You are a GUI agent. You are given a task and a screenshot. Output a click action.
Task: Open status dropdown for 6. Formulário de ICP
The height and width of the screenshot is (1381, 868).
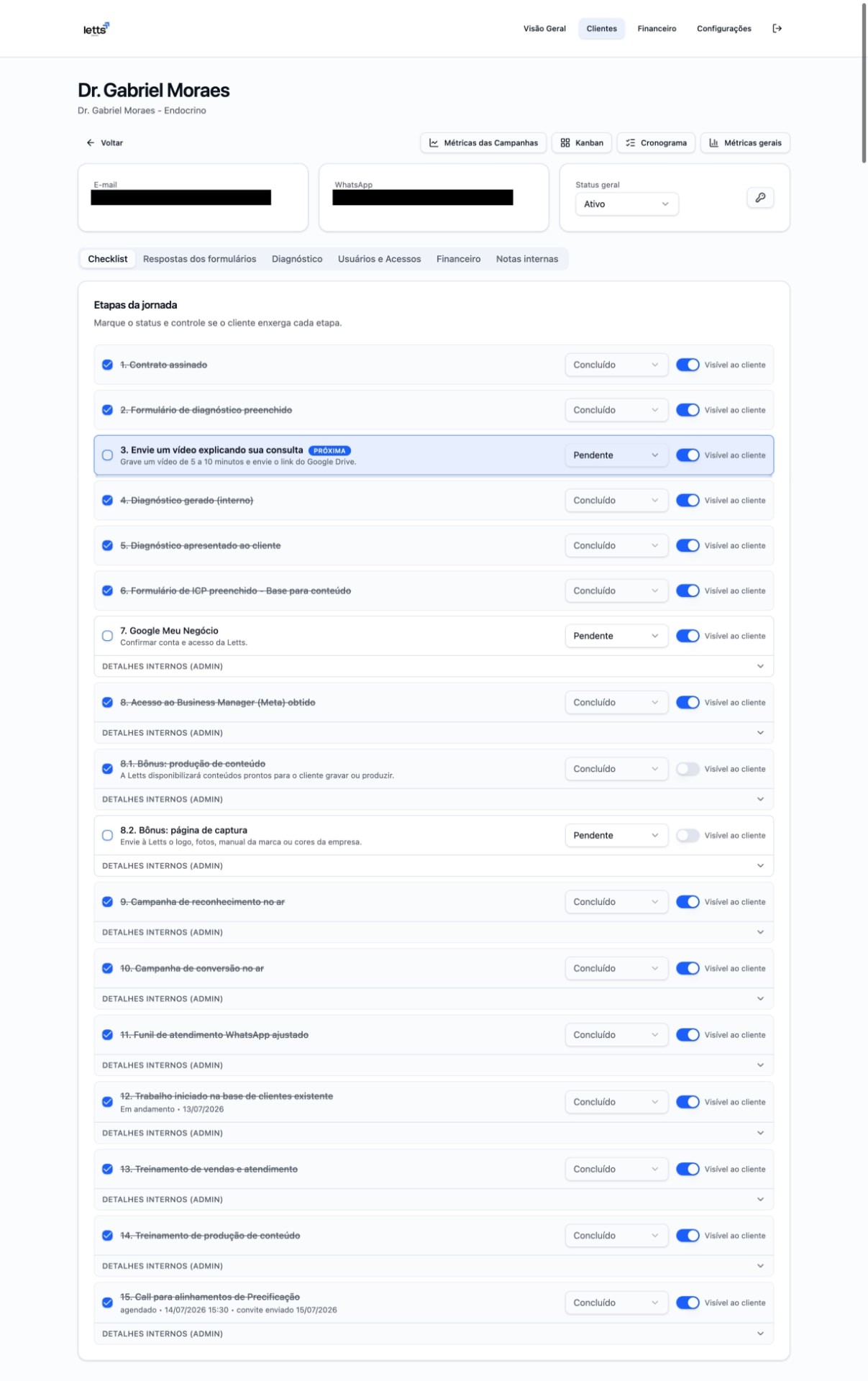(616, 591)
